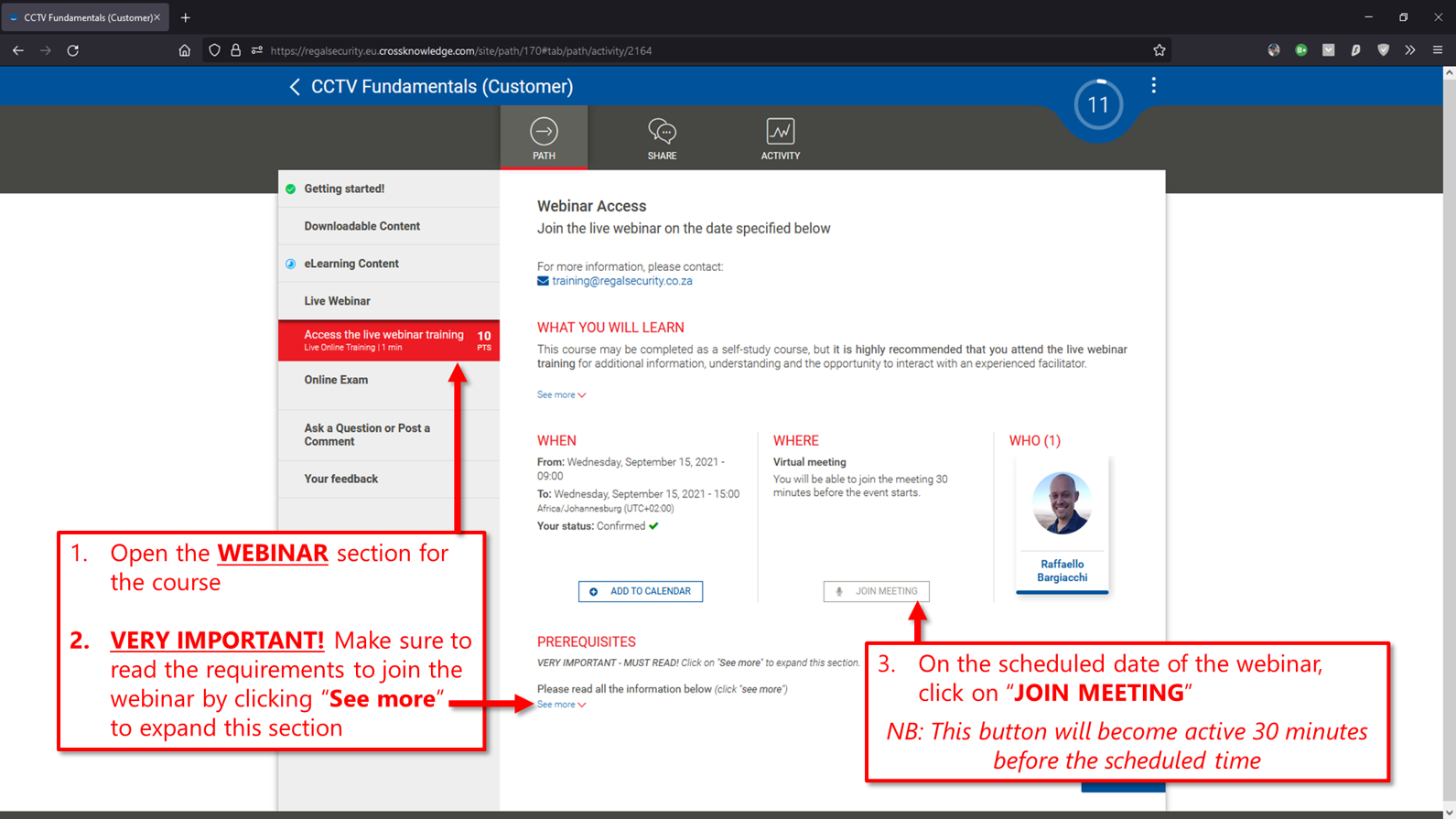Click the mail extension icon in toolbar
The image size is (1456, 819).
(x=1329, y=50)
